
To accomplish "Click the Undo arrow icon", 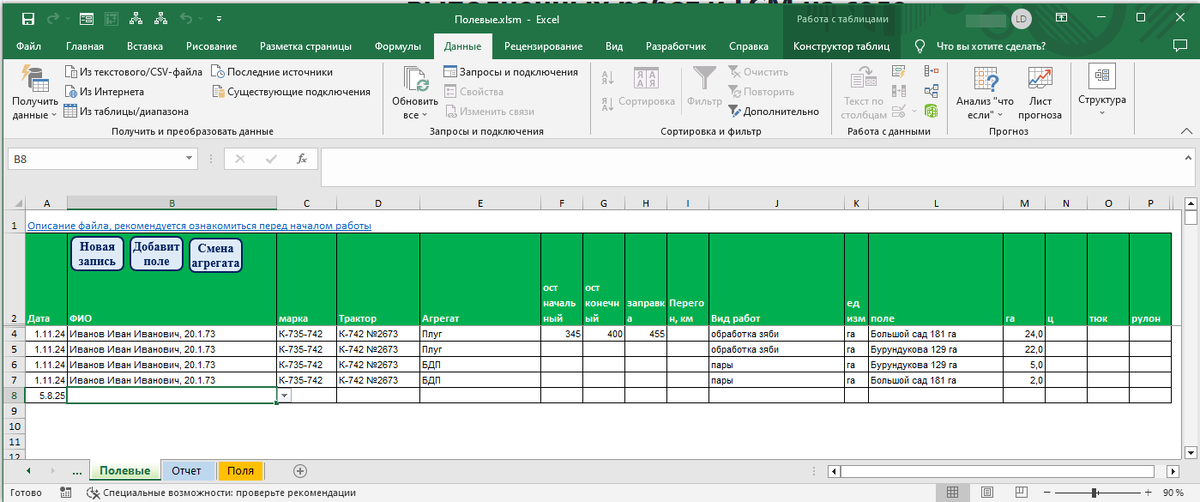I will click(186, 18).
